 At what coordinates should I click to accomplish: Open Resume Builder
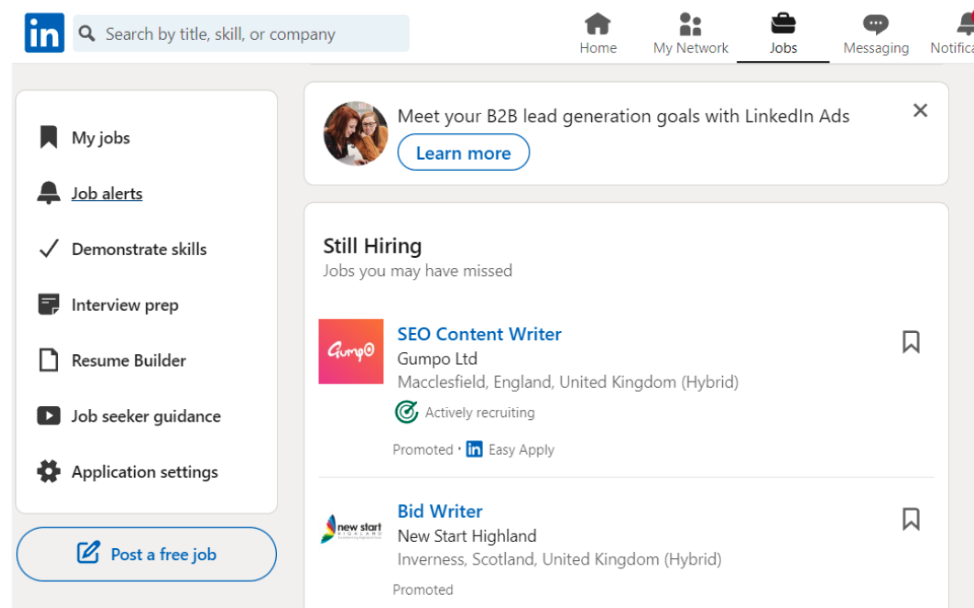tap(129, 360)
